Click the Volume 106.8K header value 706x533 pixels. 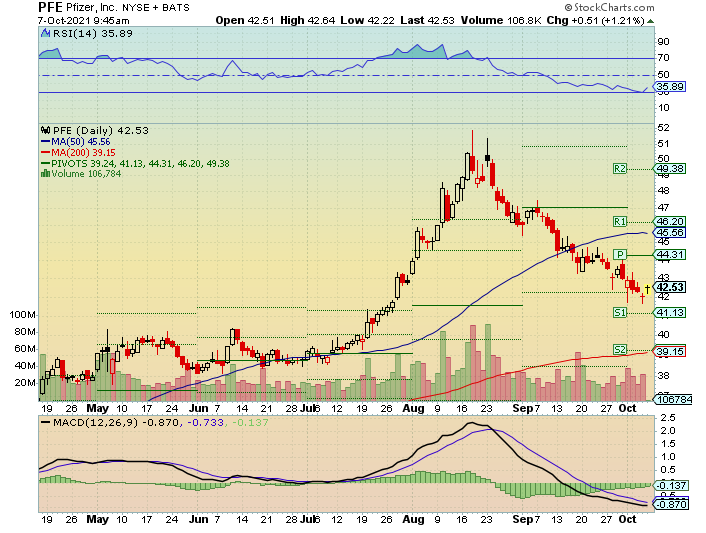click(501, 20)
